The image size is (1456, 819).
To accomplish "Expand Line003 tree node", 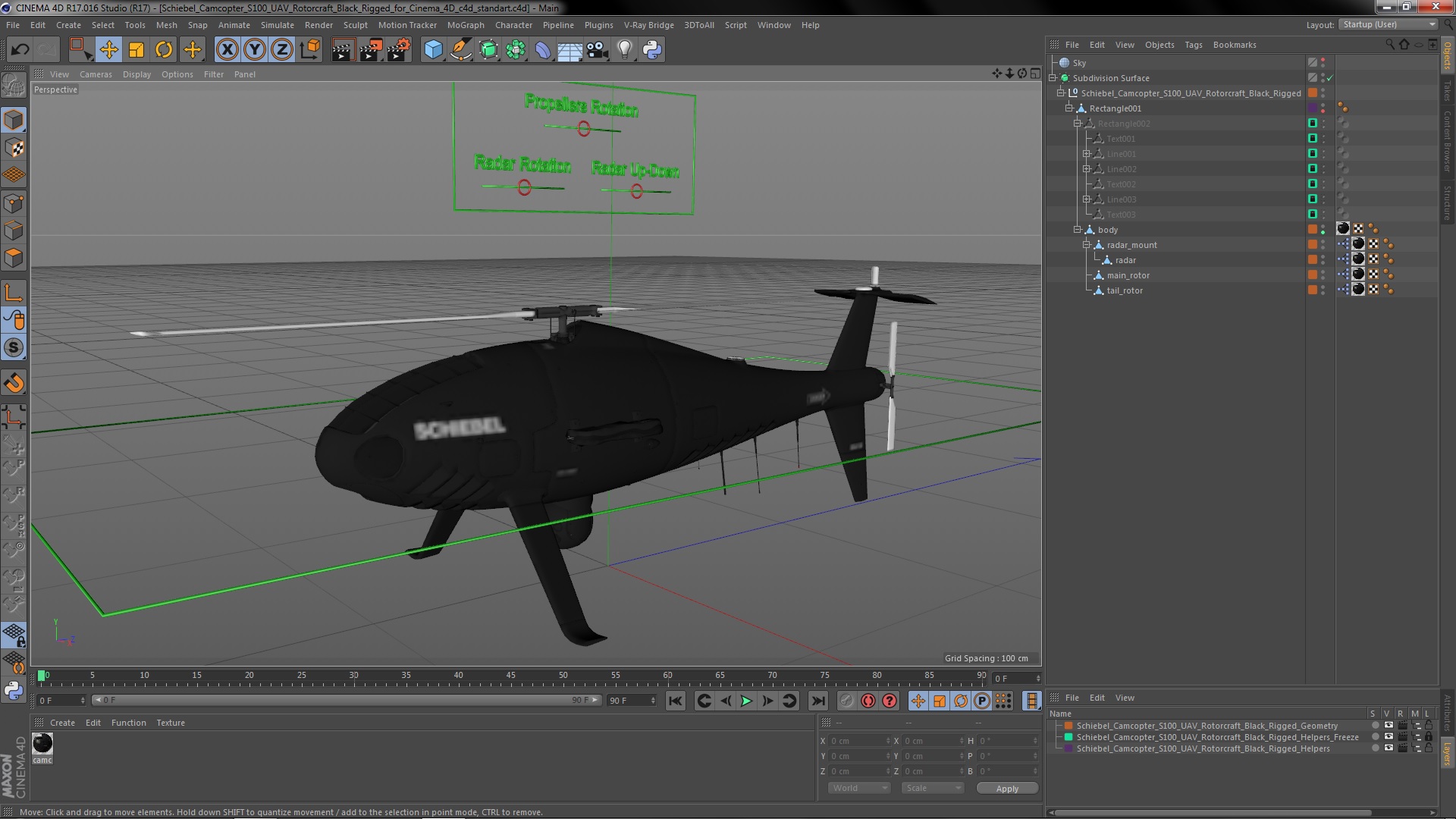I will coord(1086,199).
